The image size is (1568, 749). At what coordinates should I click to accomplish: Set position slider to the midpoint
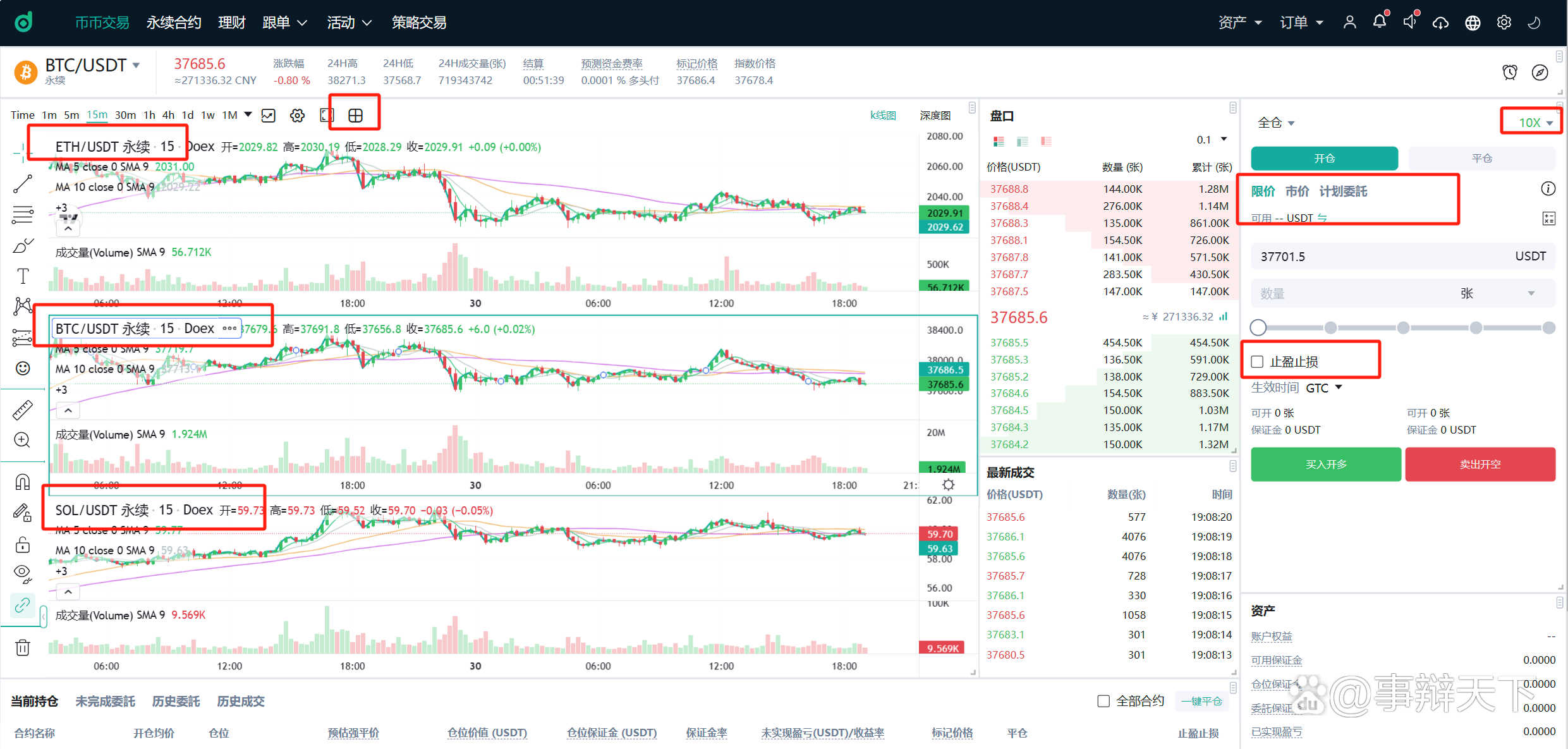[1403, 327]
